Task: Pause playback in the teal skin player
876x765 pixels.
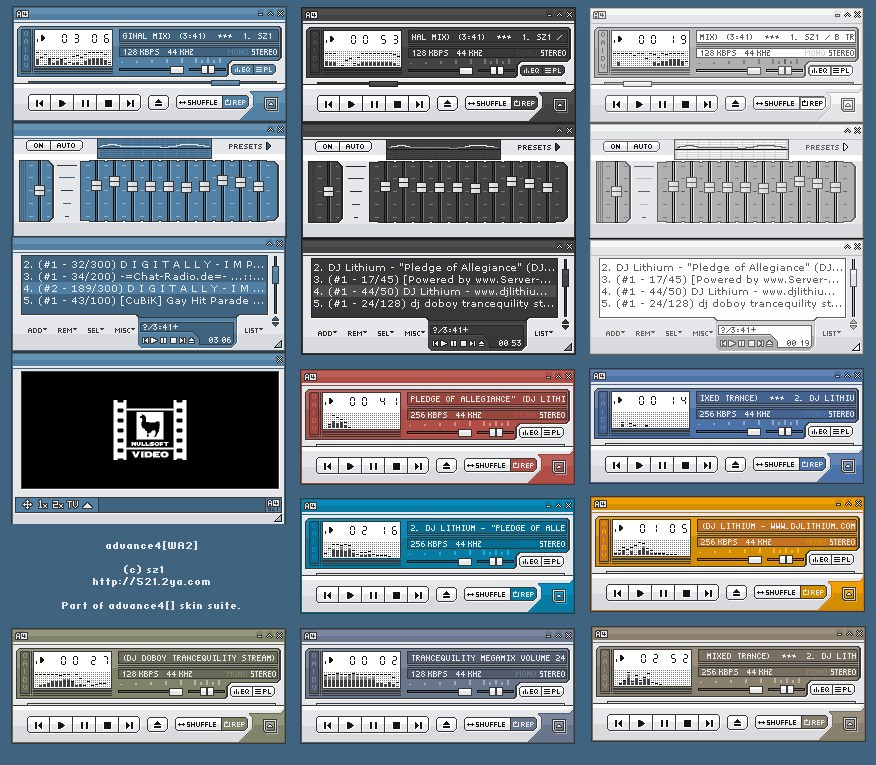Action: [x=373, y=595]
